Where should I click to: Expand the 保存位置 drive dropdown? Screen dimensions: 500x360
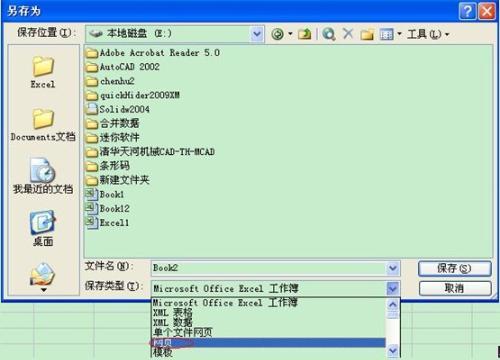pyautogui.click(x=257, y=34)
